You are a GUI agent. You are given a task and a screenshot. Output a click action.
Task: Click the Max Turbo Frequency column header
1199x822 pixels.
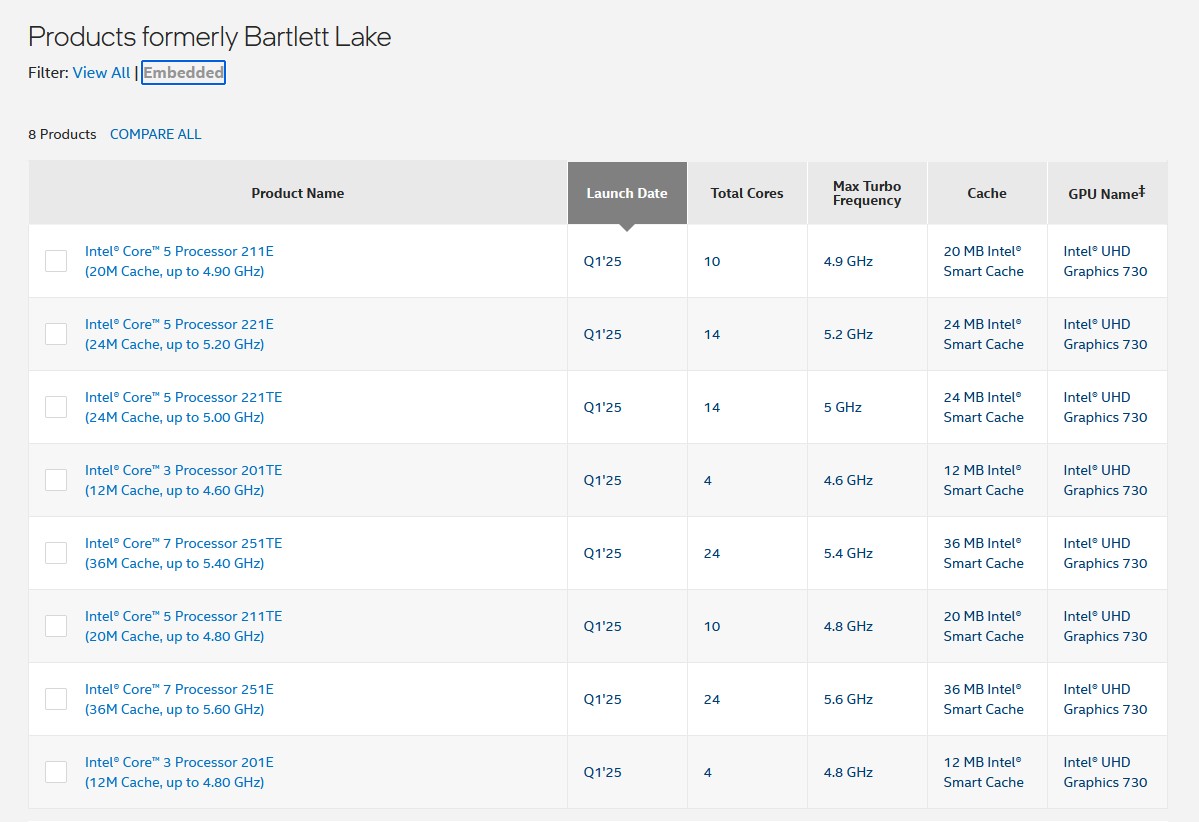tap(866, 193)
